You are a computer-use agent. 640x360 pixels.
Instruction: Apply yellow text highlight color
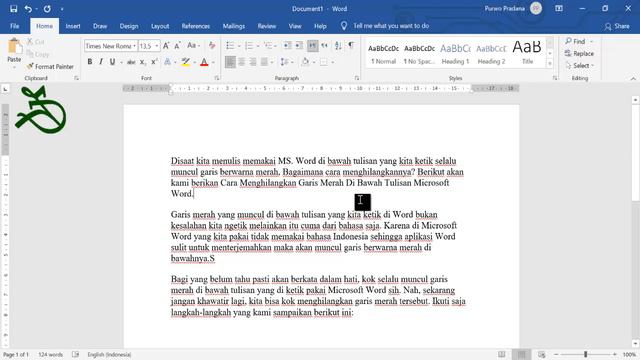coord(185,62)
